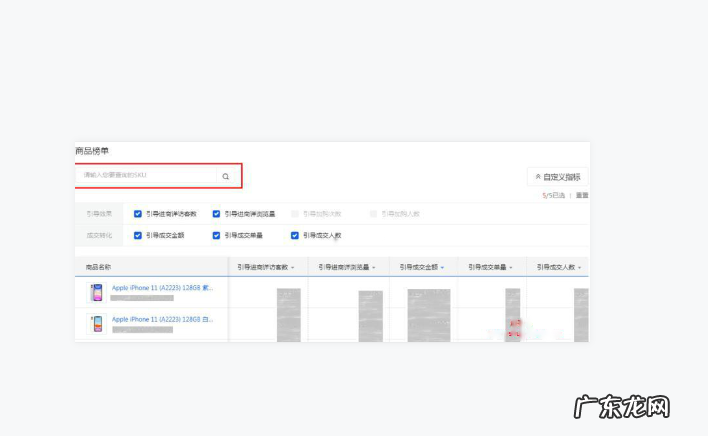708x436 pixels.
Task: Open the first Apple iPhone 11 128GB link
Action: click(161, 288)
